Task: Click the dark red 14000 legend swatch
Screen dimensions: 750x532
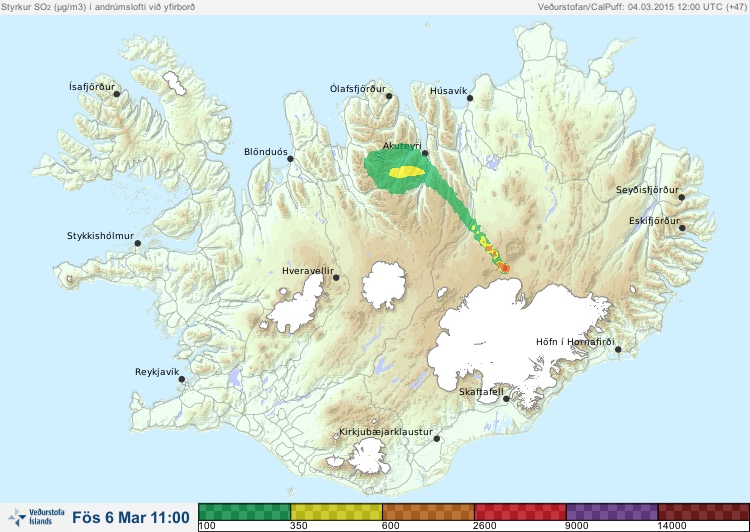Action: [x=703, y=512]
